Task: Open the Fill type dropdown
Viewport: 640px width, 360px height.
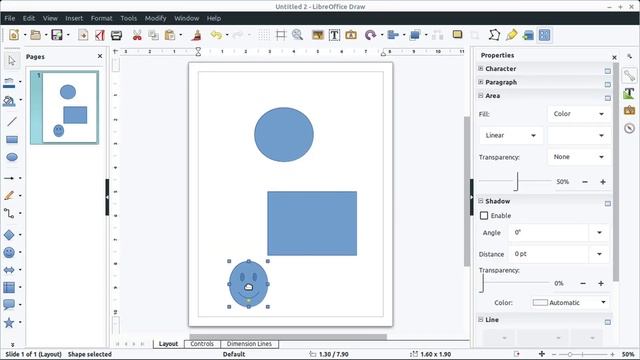Action: 579,114
